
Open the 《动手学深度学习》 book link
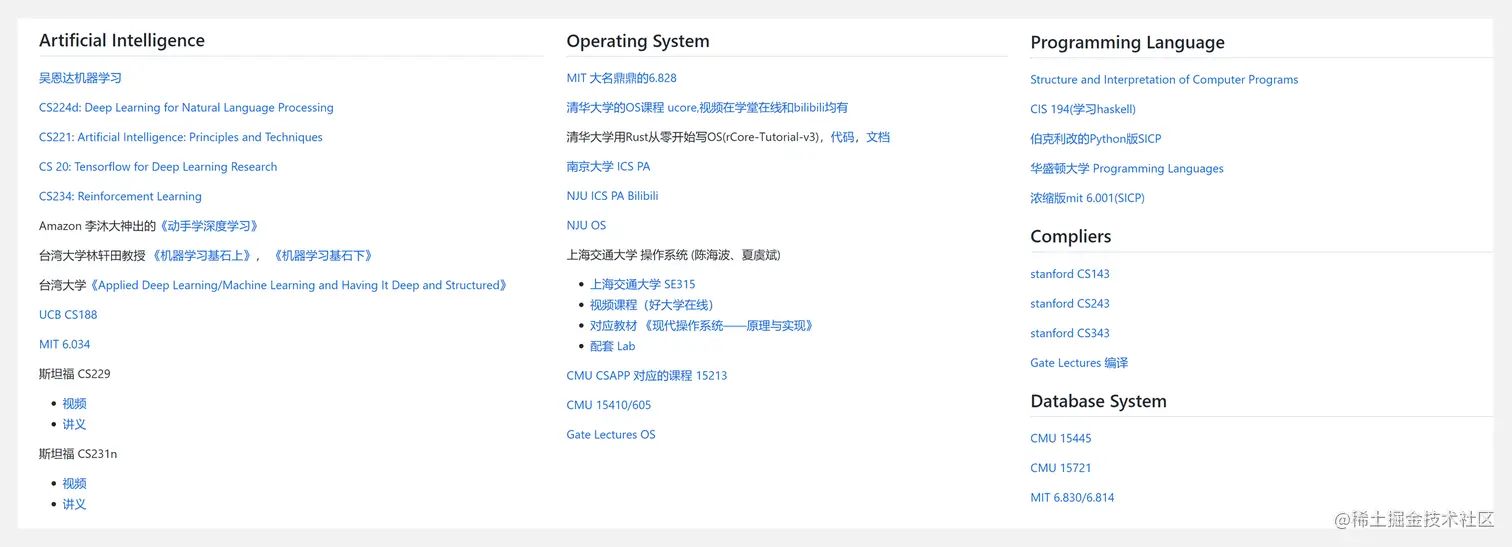click(x=208, y=226)
